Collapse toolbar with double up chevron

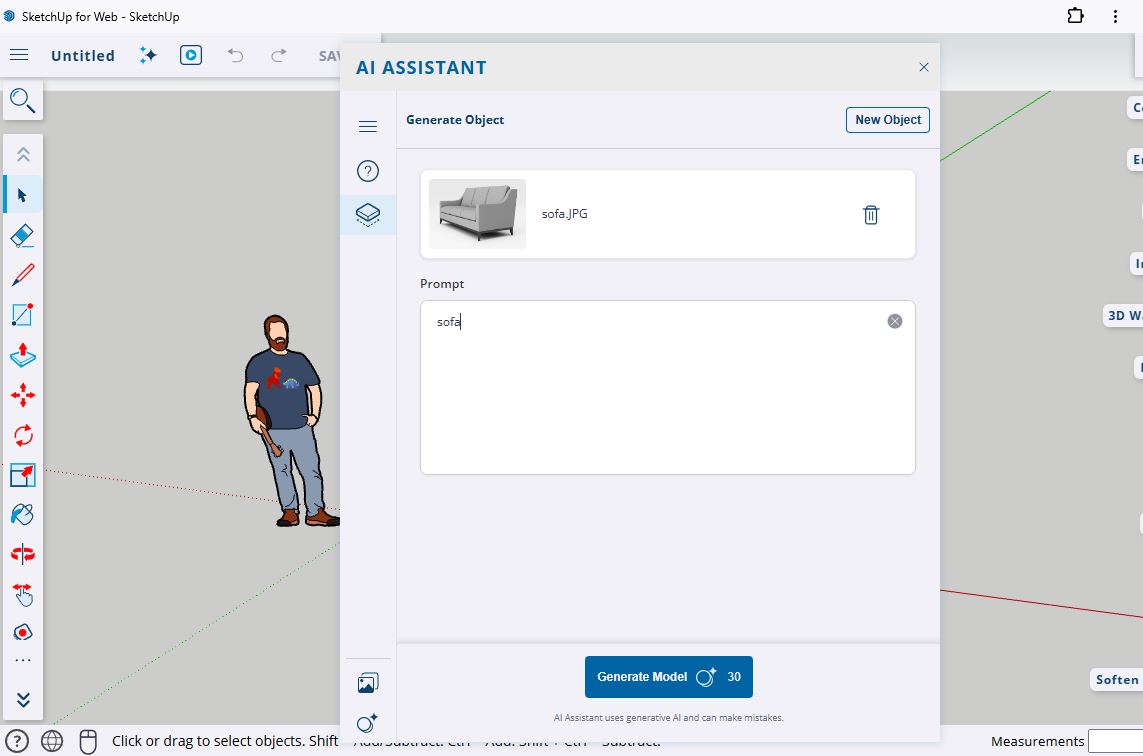coord(23,155)
